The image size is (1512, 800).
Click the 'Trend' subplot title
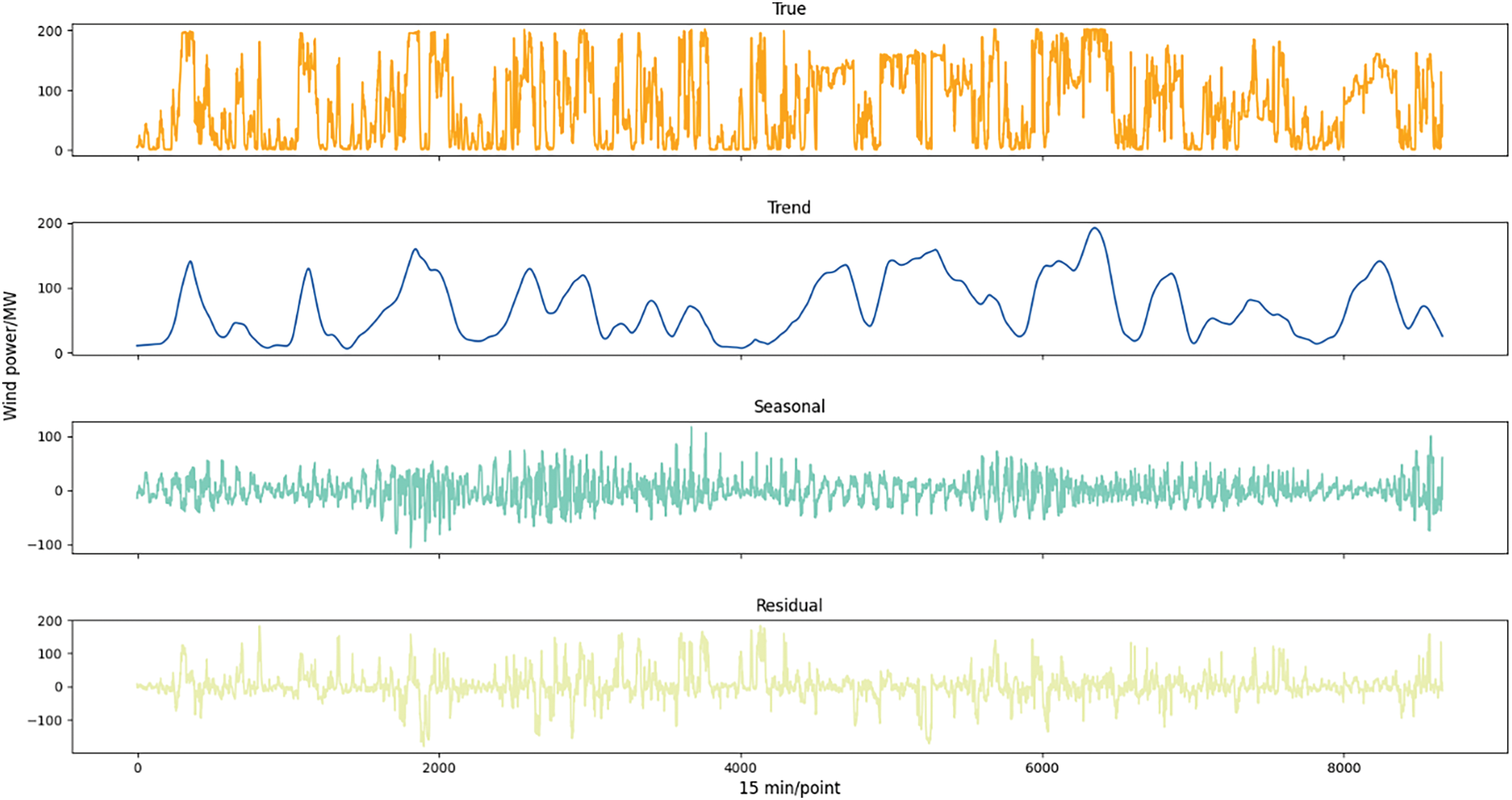(x=788, y=207)
